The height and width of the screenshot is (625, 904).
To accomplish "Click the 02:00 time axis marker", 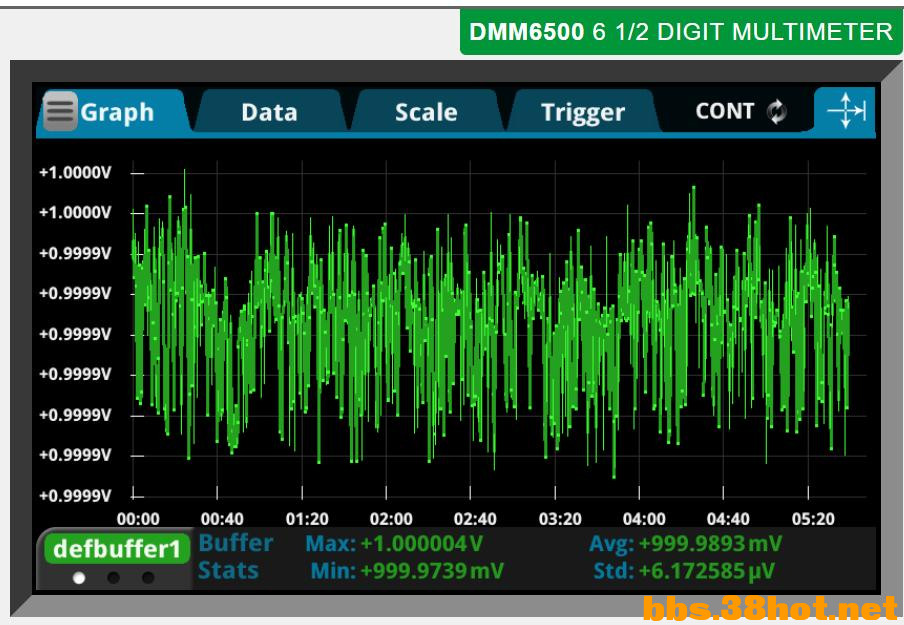I will [391, 519].
